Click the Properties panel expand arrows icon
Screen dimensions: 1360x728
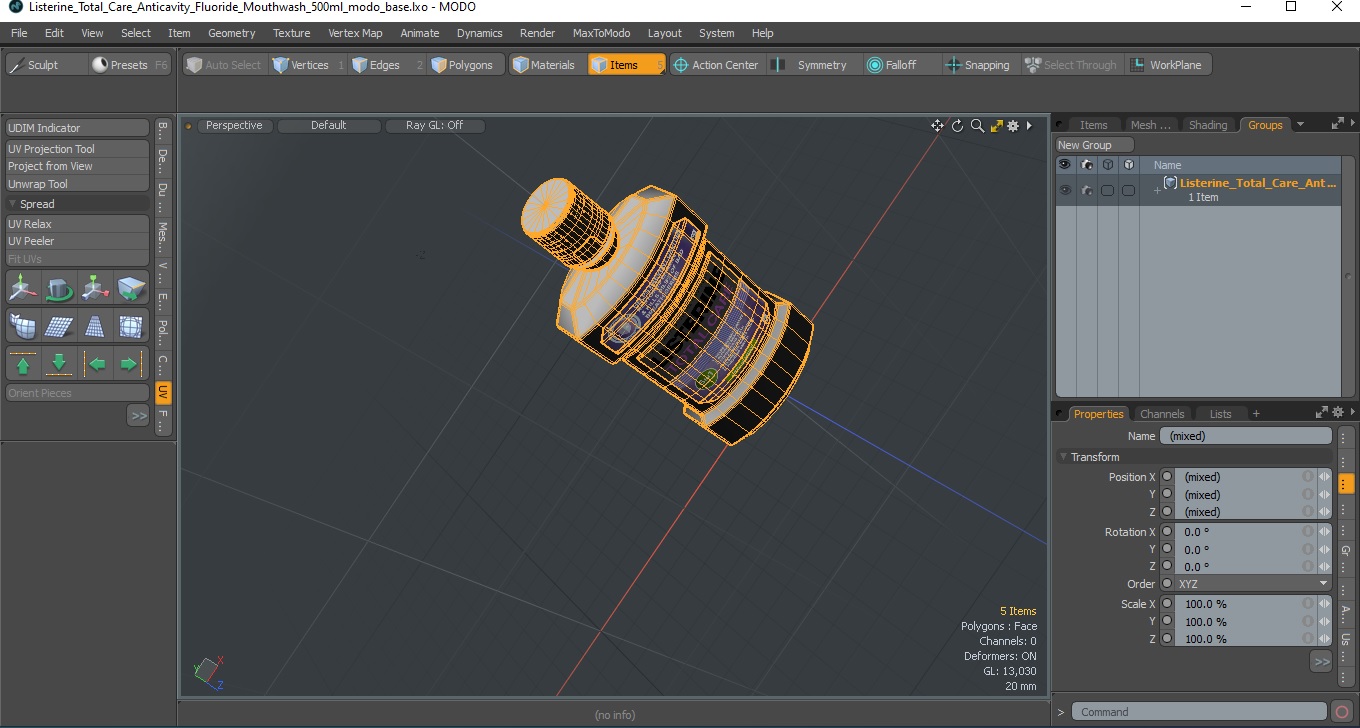[x=1322, y=412]
